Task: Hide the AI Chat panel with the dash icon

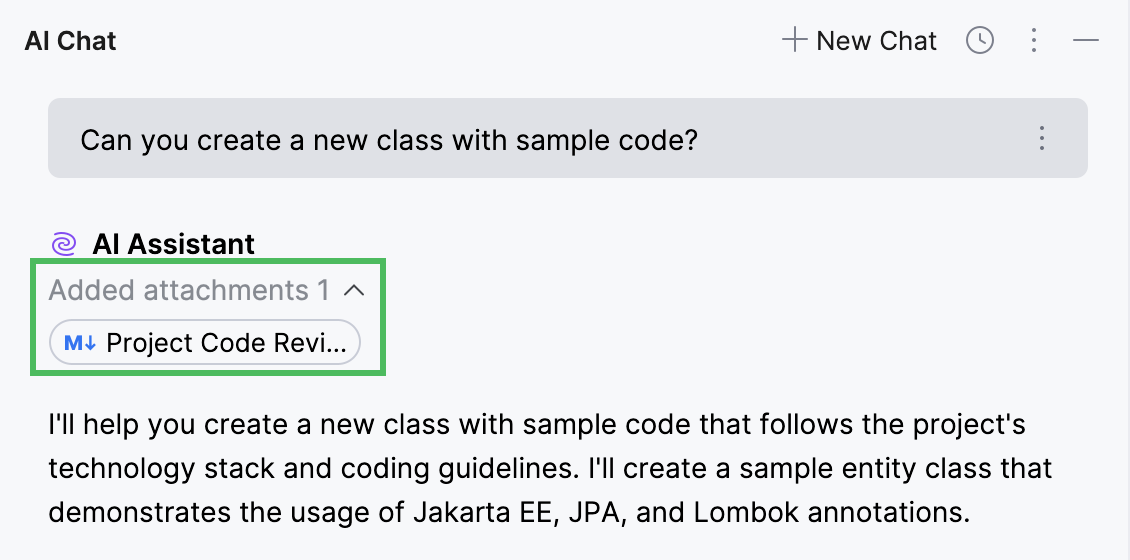Action: [x=1086, y=41]
